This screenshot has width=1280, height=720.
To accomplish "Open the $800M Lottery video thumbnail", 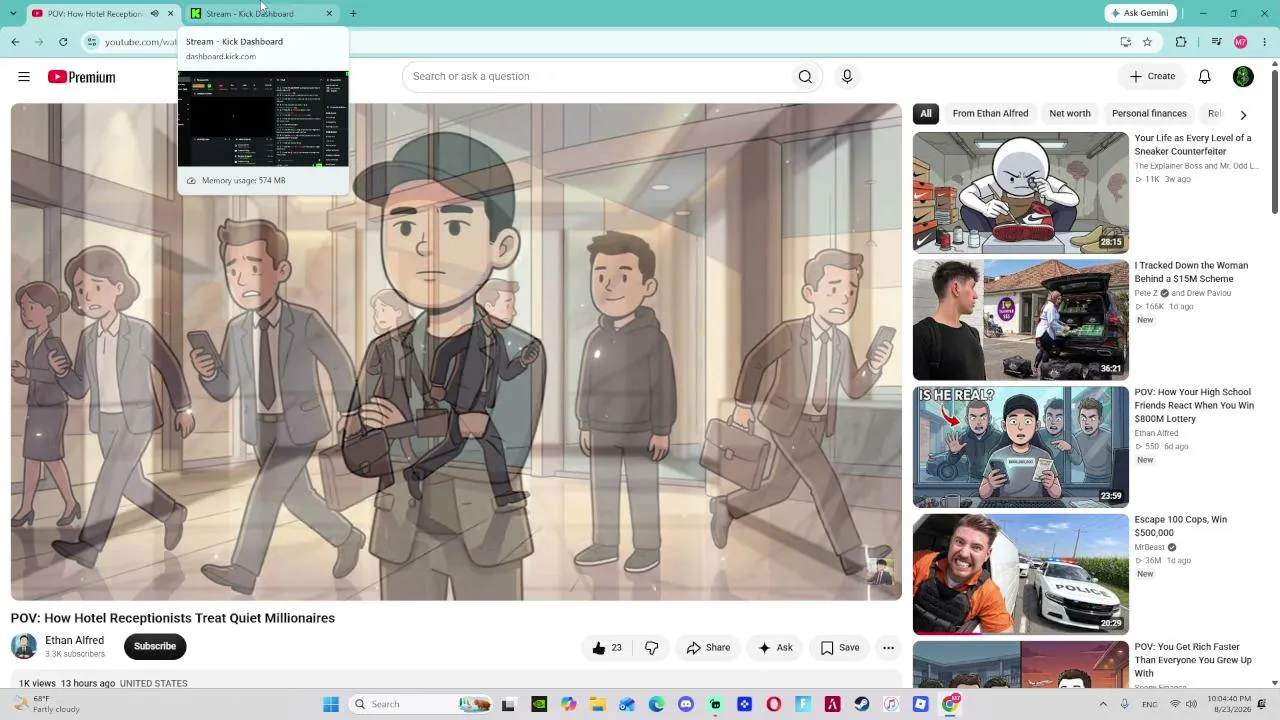I will point(1020,447).
